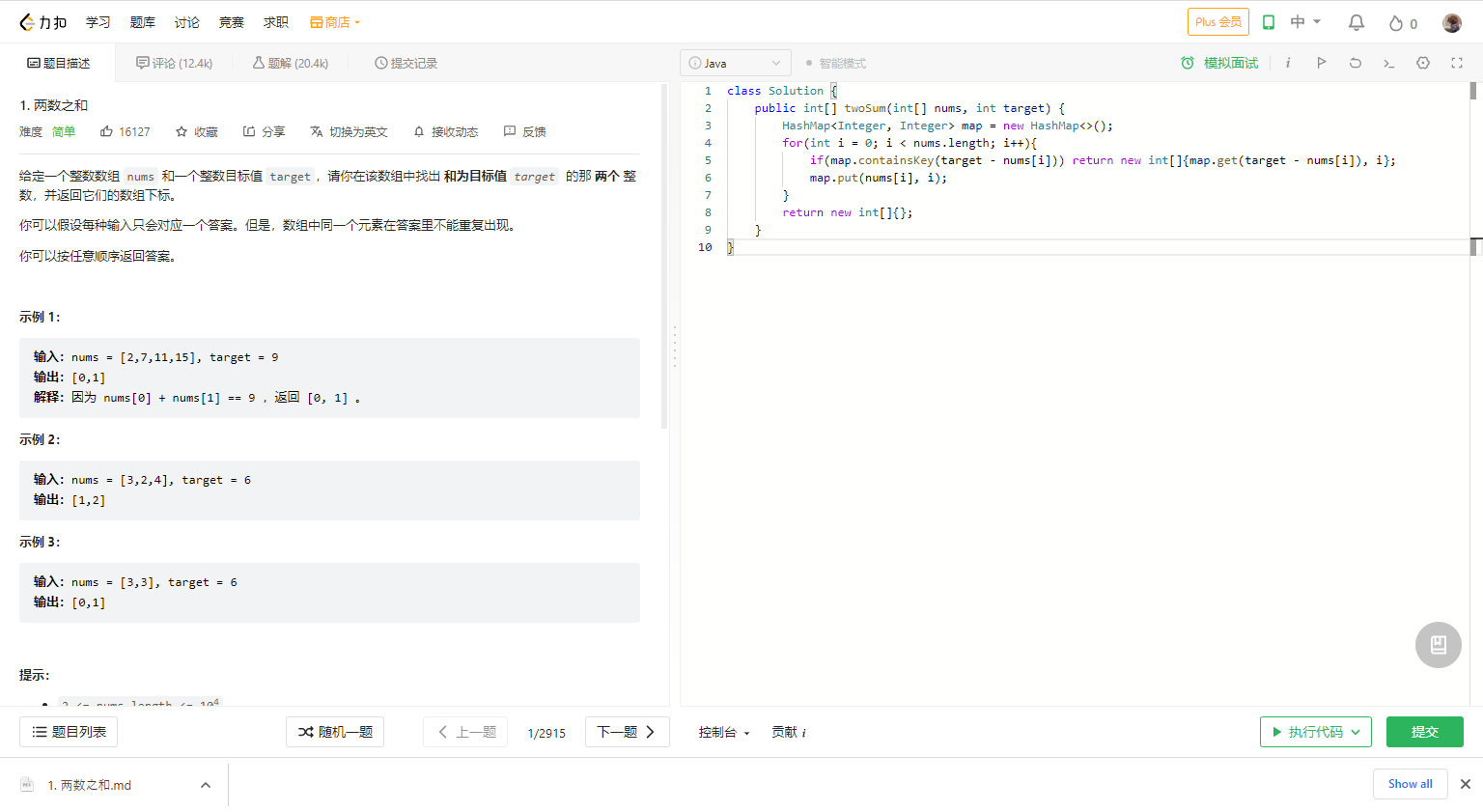The height and width of the screenshot is (812, 1483).
Task: Expand the 控制台 console panel
Action: click(x=723, y=733)
